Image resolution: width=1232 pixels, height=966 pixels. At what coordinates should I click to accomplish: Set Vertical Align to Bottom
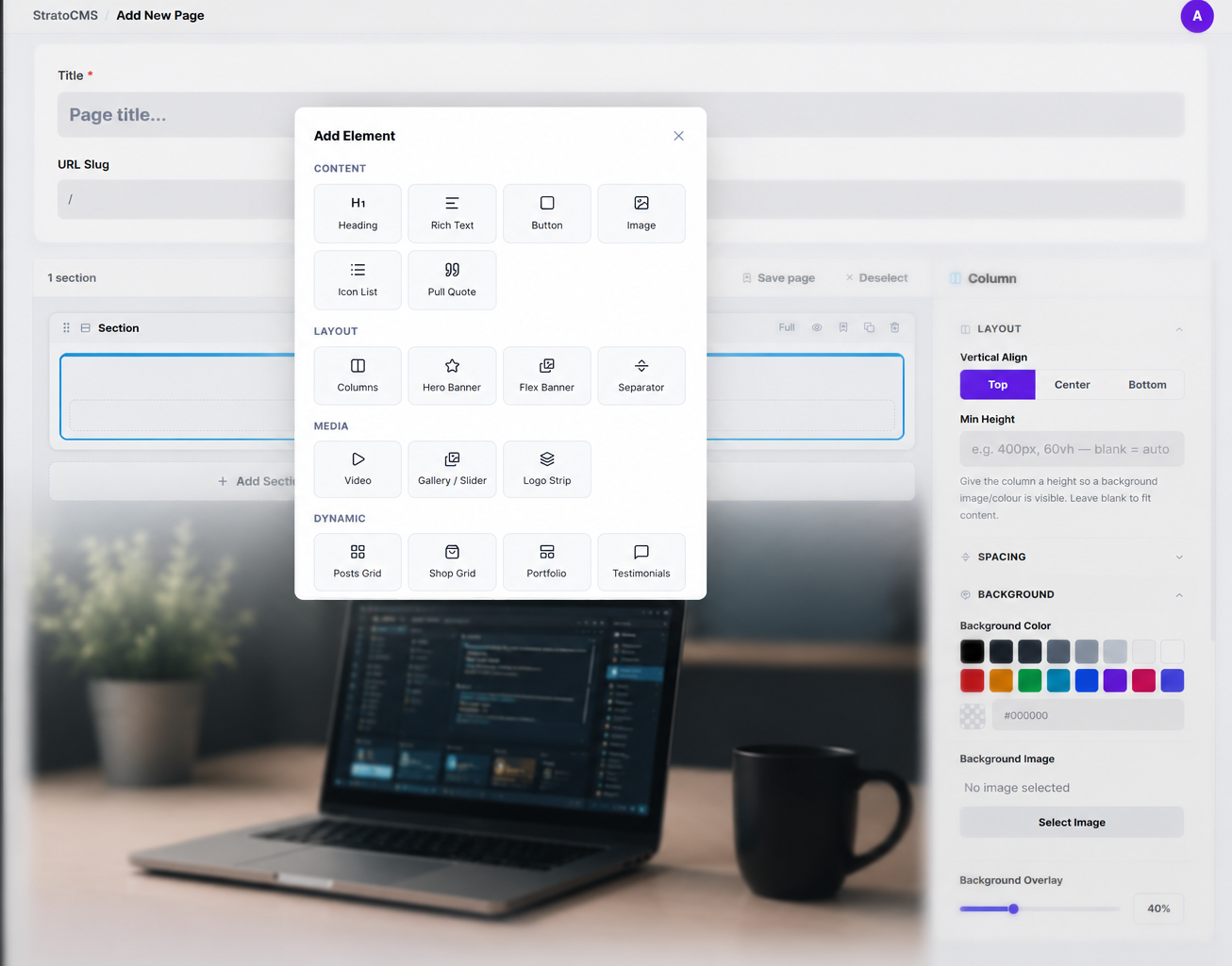(1147, 385)
